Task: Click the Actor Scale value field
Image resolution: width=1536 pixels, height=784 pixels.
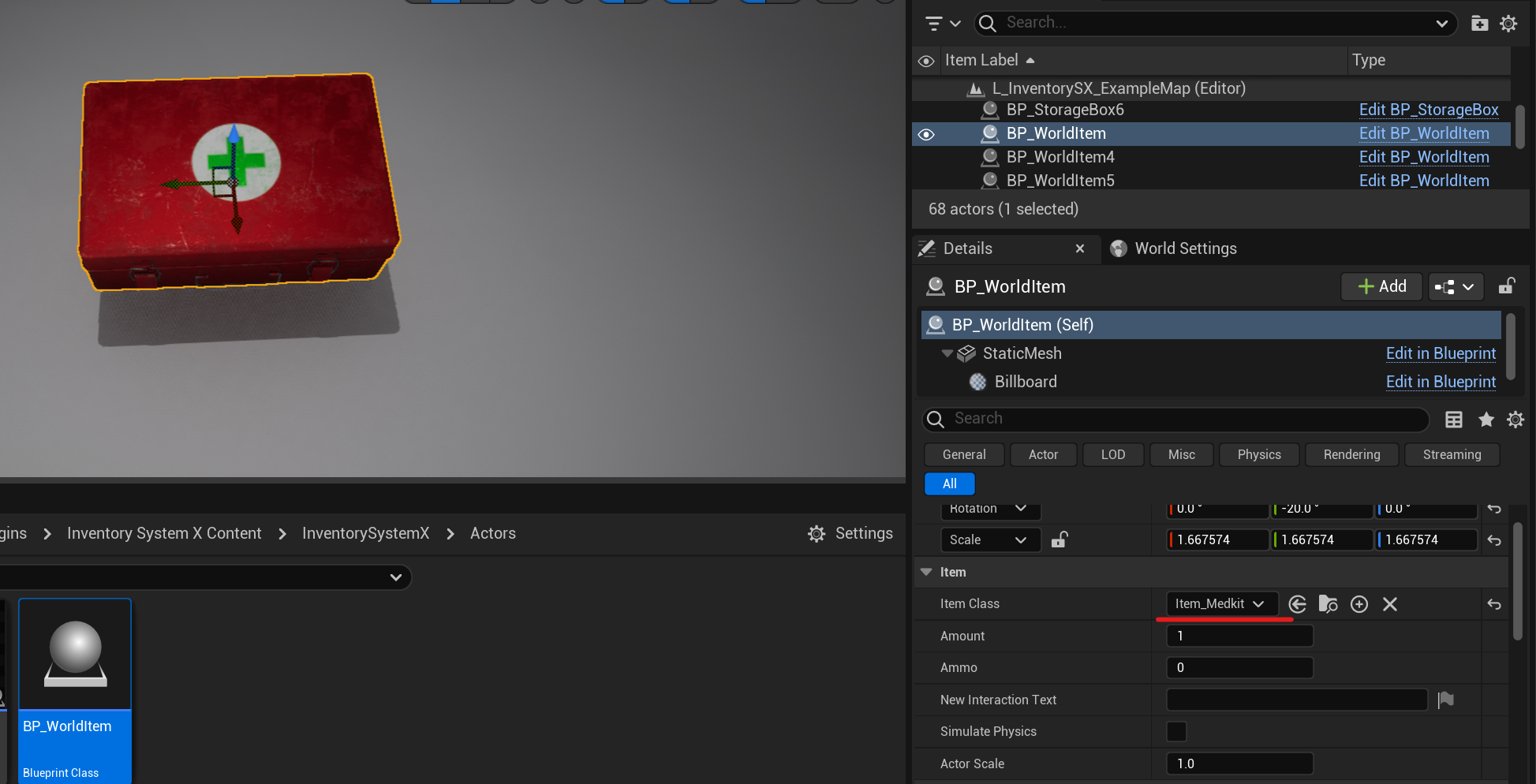Action: coord(1239,763)
